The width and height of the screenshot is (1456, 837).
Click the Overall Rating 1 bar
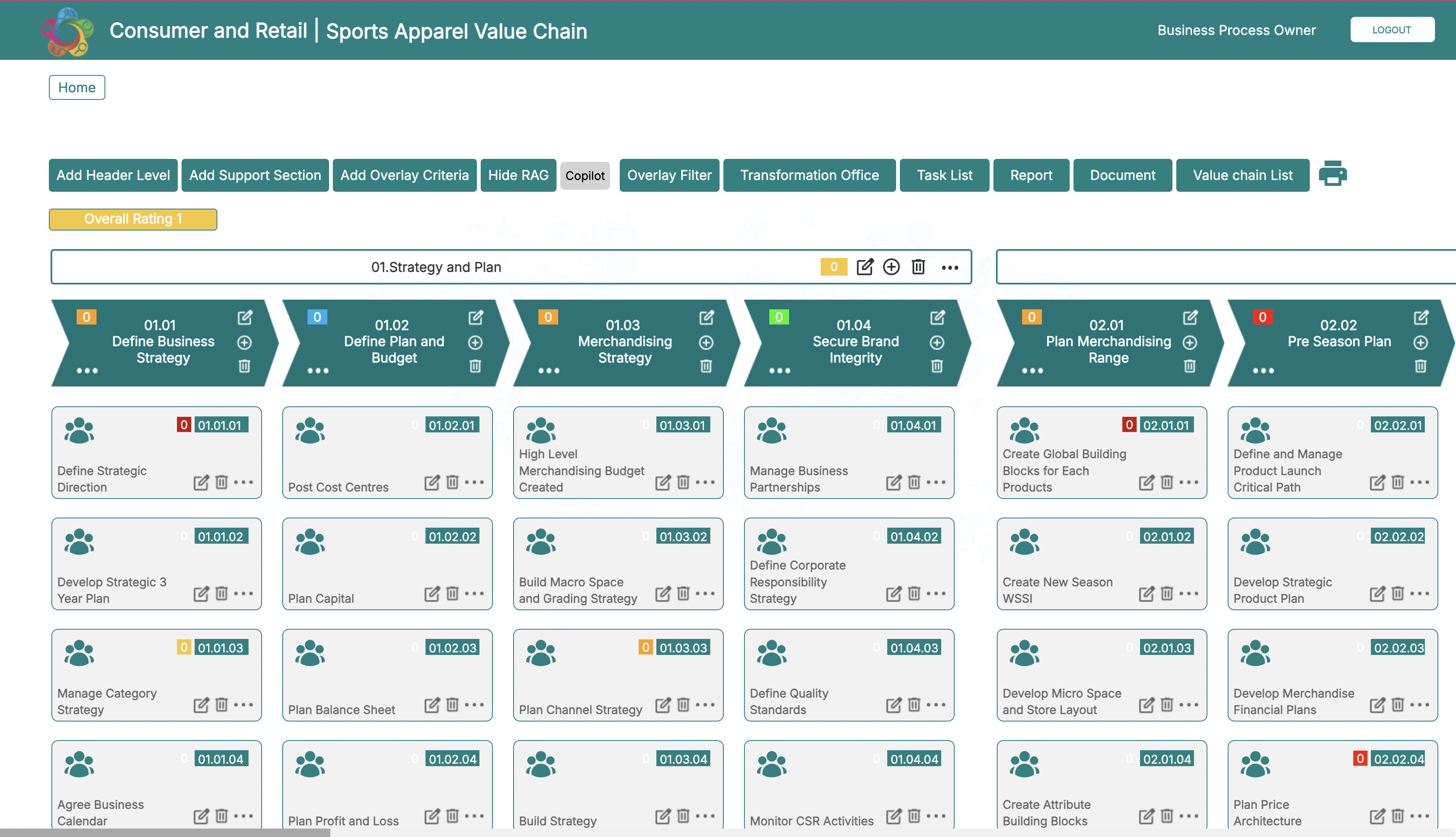coord(133,219)
